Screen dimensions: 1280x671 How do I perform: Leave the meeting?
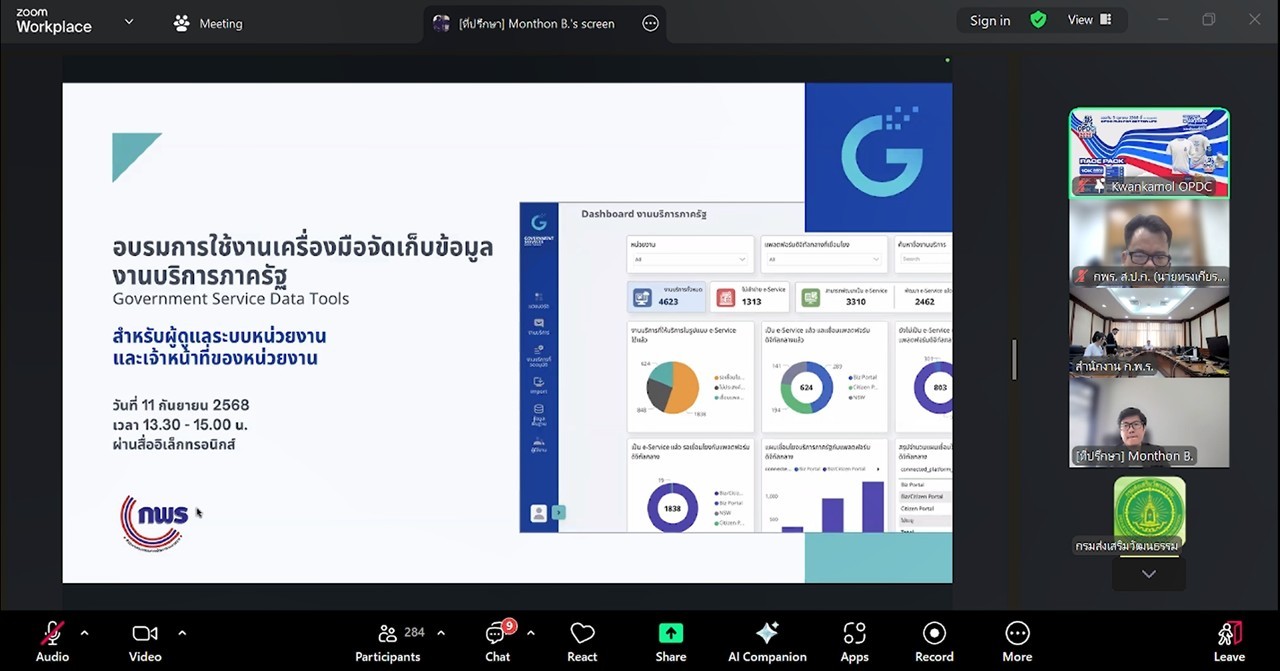[1229, 641]
